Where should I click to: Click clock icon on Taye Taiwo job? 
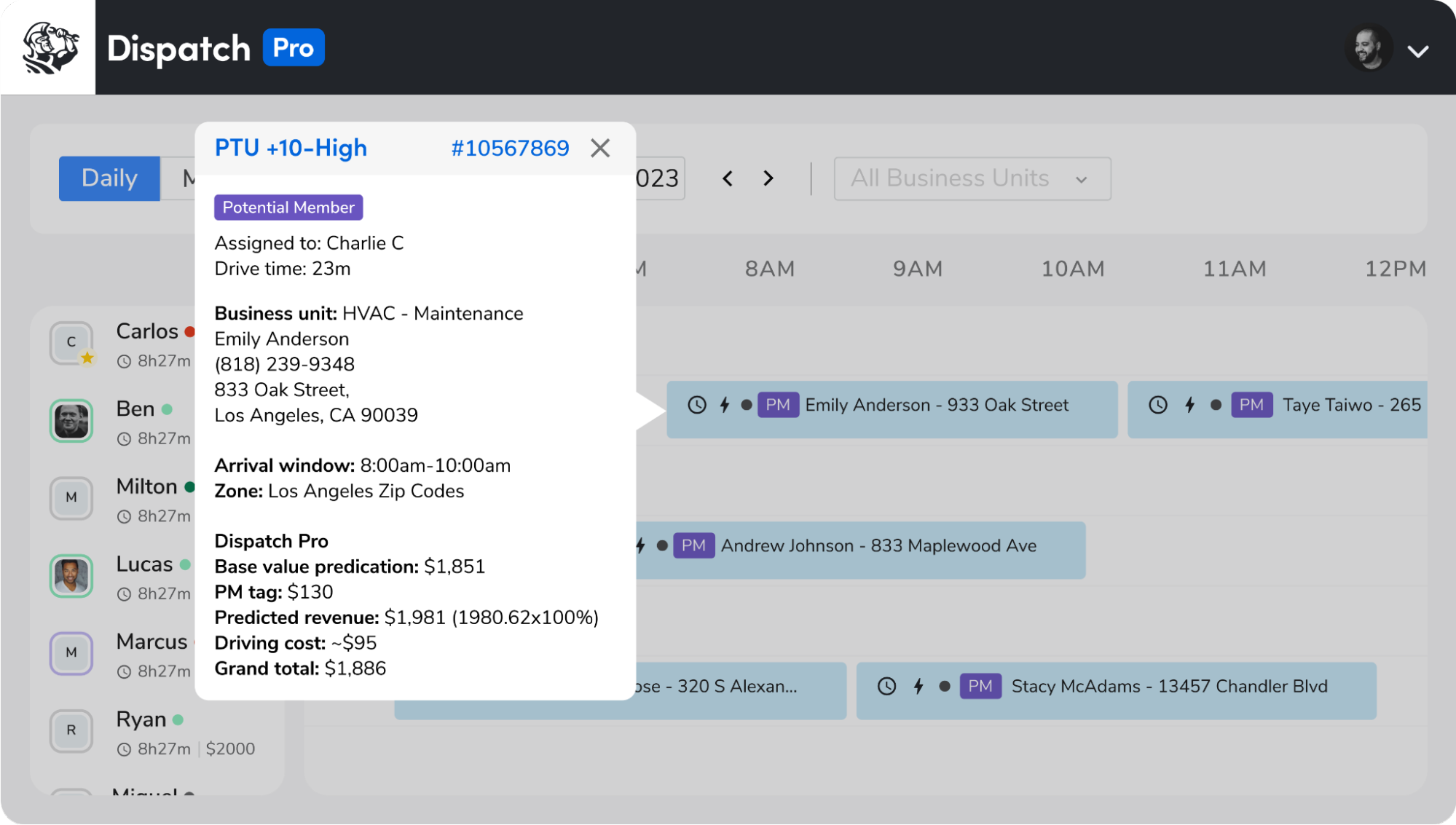1157,405
